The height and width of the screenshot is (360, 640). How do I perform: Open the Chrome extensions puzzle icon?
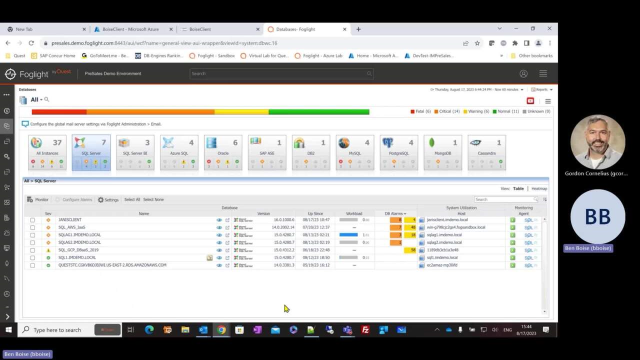coord(515,43)
